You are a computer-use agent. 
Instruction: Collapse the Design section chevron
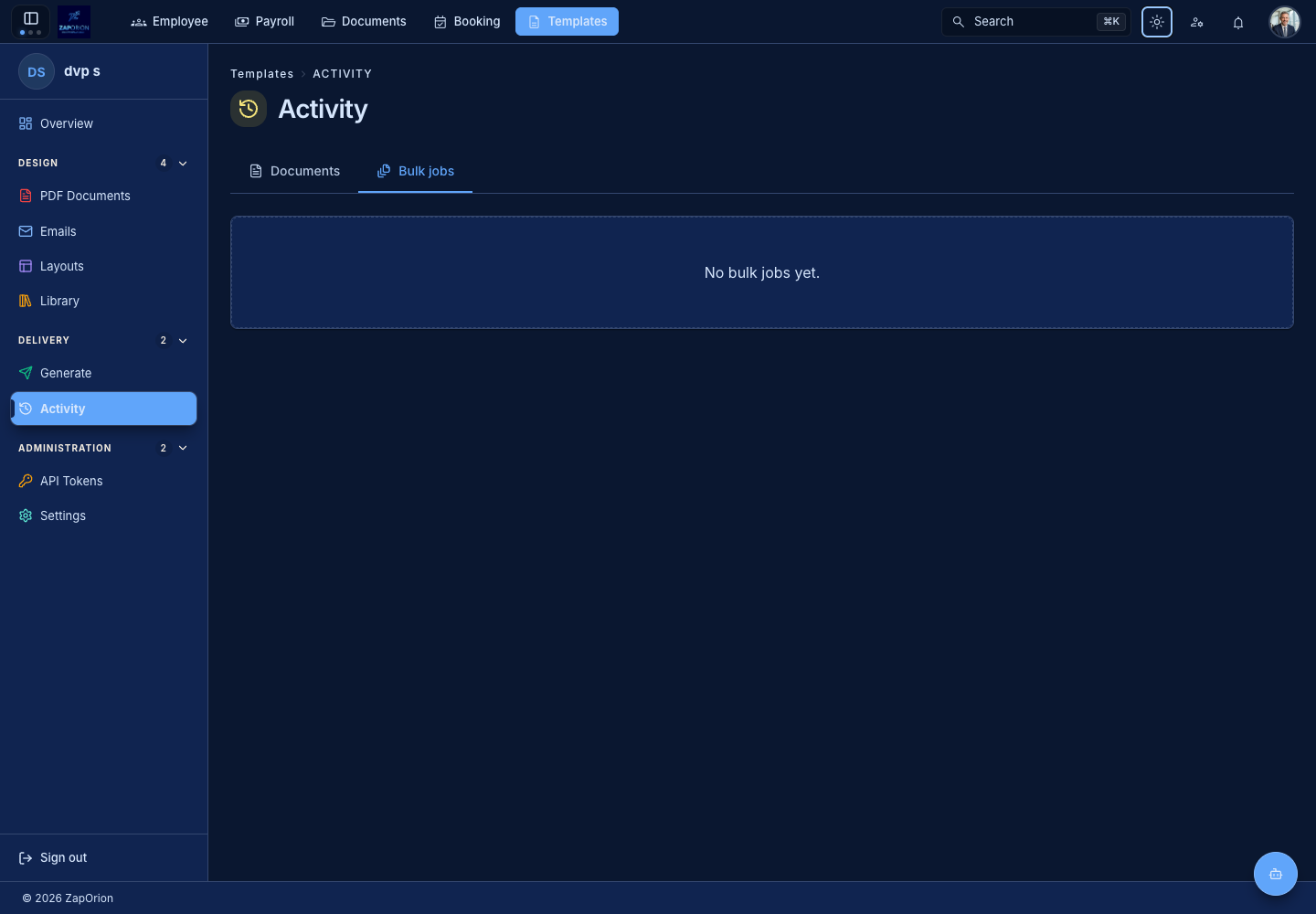tap(183, 163)
